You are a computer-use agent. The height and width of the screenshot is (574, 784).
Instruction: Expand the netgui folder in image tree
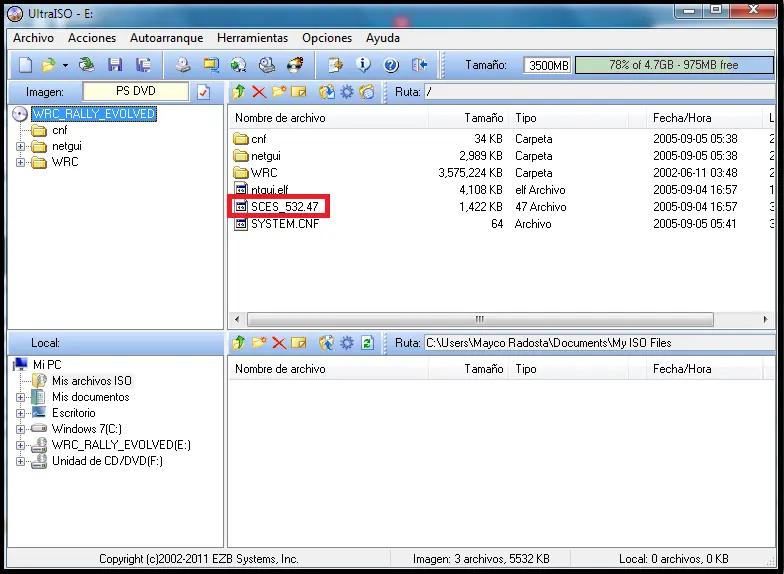[20, 146]
